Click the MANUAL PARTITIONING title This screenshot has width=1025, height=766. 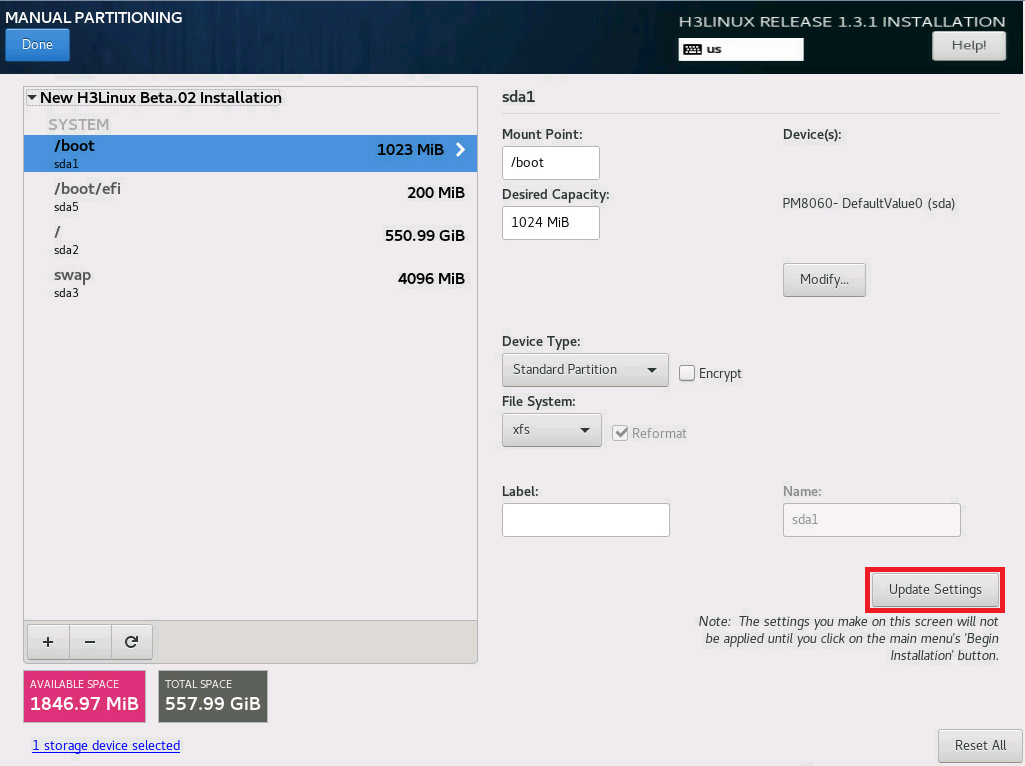click(93, 18)
